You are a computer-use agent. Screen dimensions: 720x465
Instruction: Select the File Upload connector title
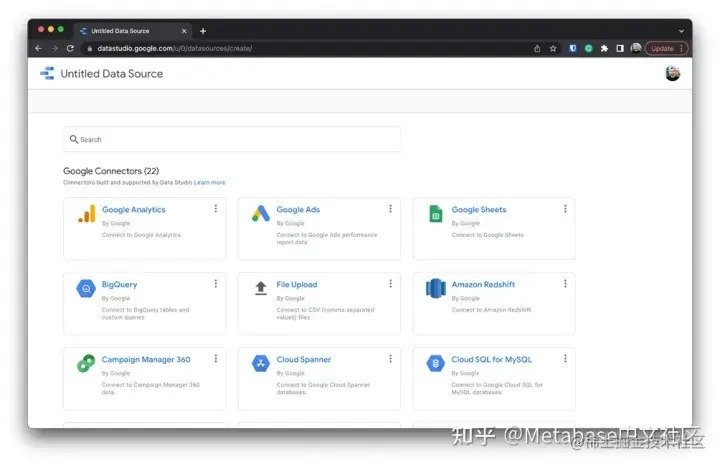(297, 285)
